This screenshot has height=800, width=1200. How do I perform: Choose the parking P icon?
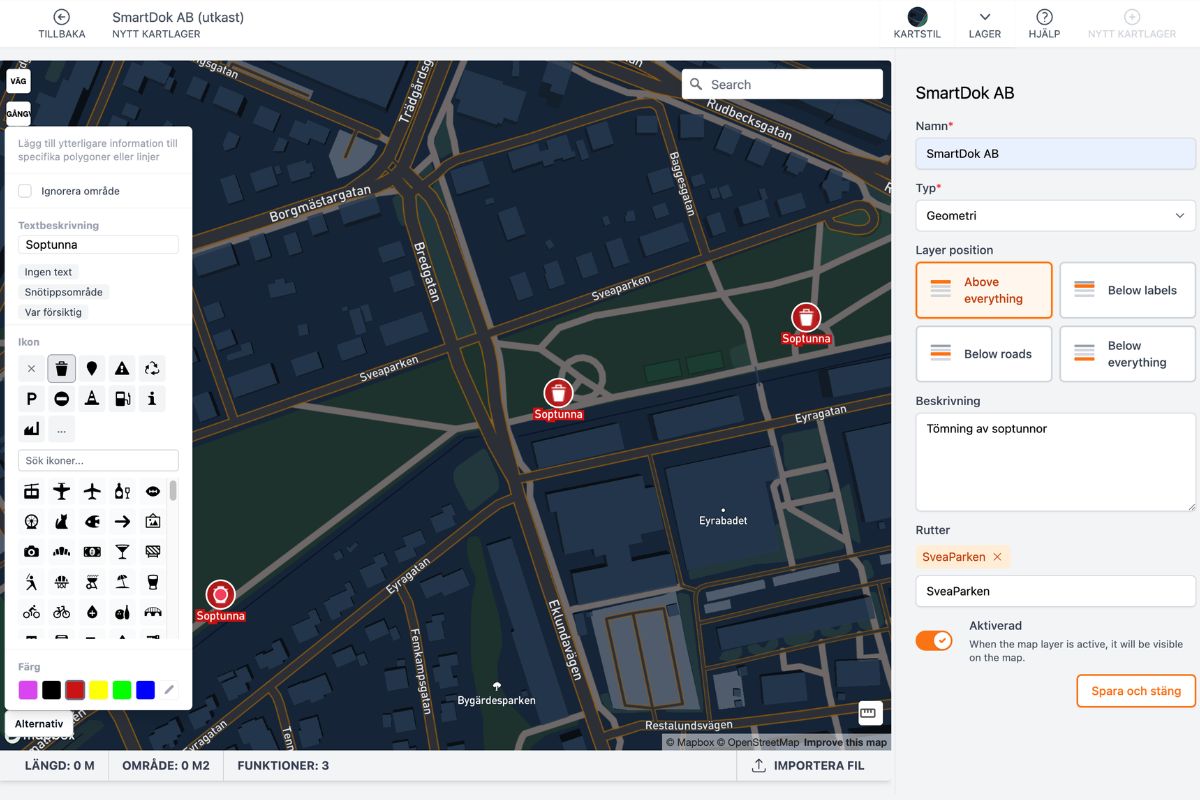(32, 399)
